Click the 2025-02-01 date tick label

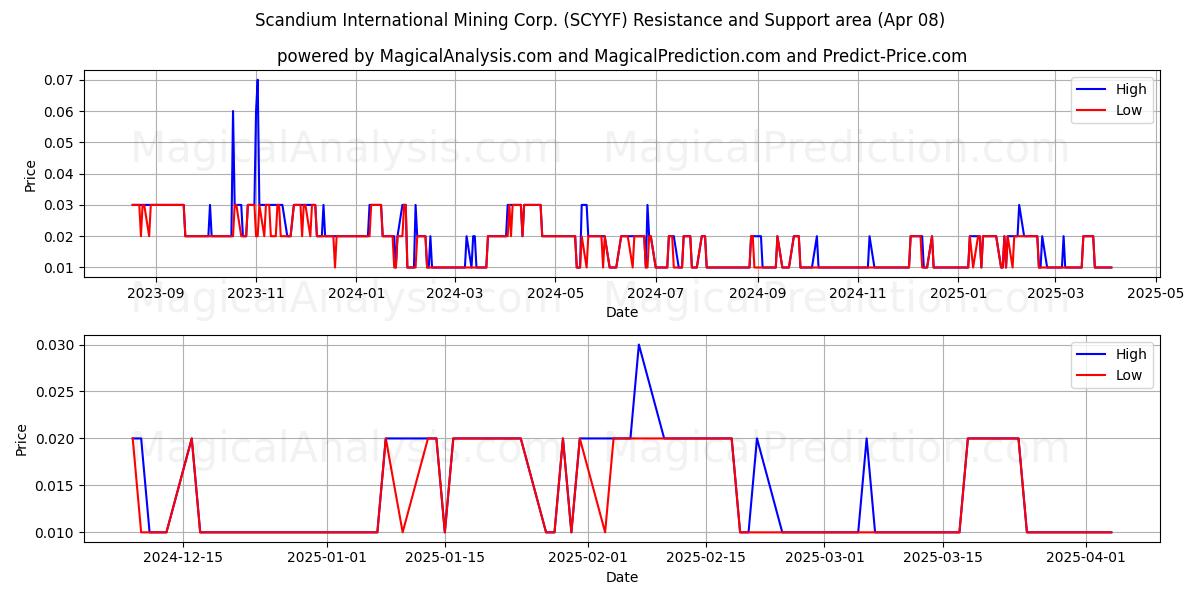pos(588,558)
